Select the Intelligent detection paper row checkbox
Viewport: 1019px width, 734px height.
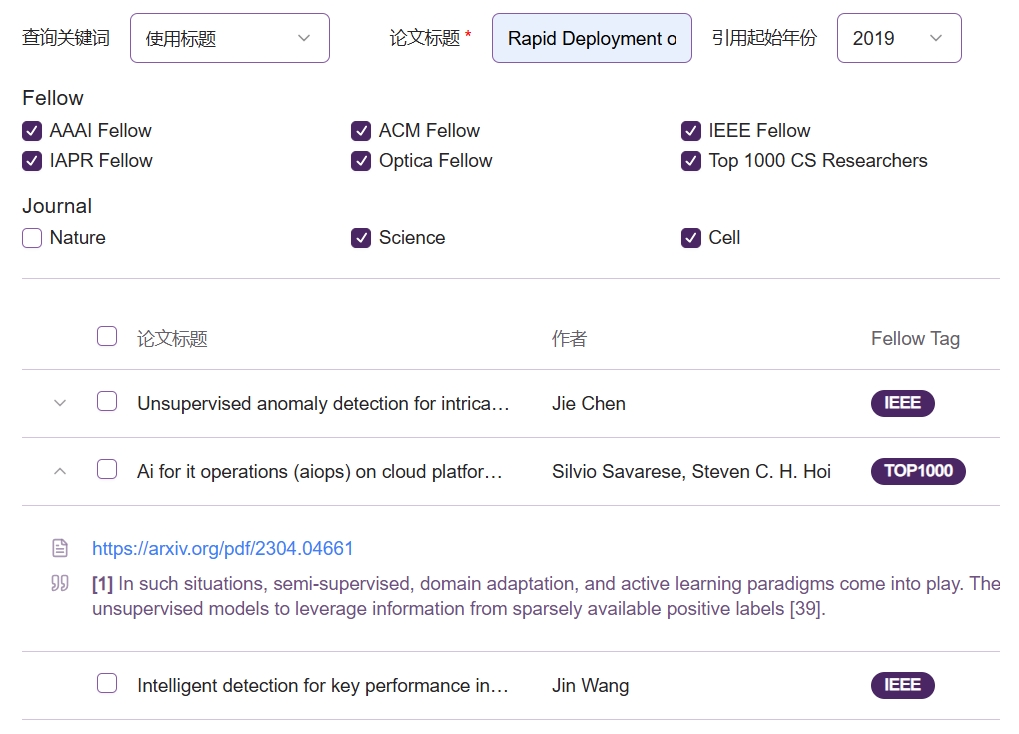click(x=107, y=684)
